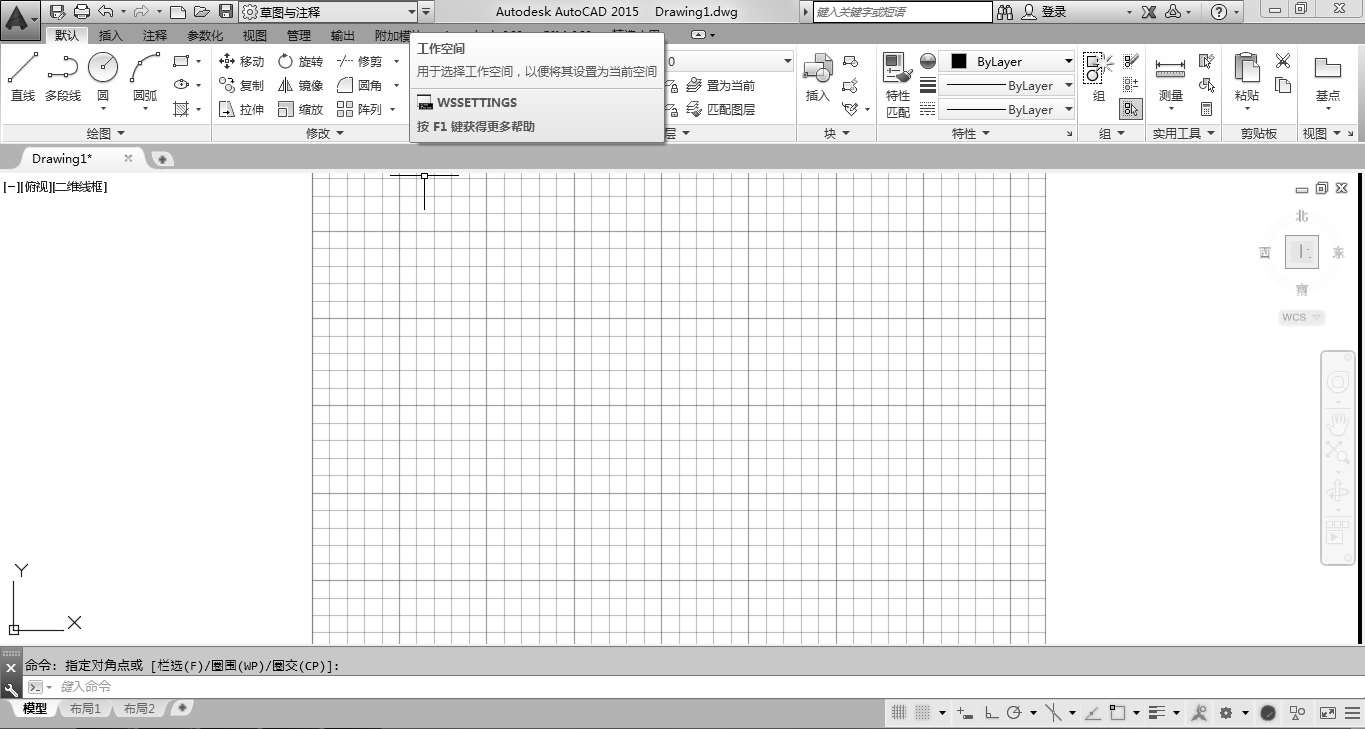Open the 测量 (Measure) tool

[1171, 78]
